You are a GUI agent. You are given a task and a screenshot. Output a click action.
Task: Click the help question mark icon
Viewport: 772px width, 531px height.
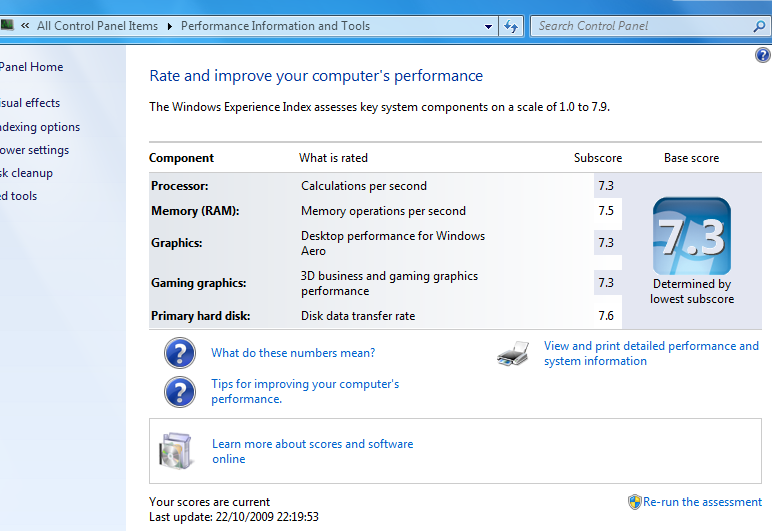763,55
